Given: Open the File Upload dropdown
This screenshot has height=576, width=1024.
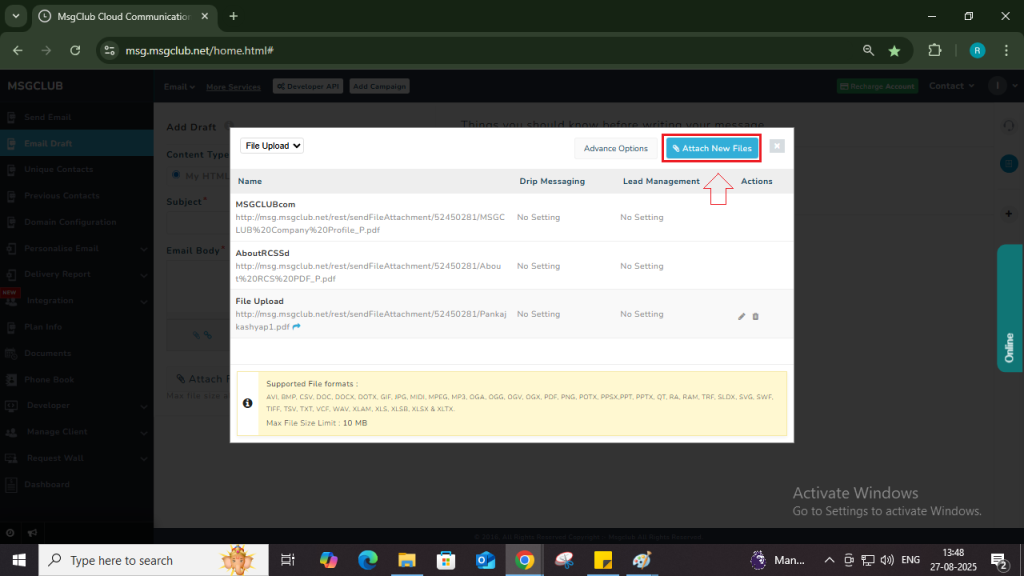Looking at the screenshot, I should pos(272,146).
